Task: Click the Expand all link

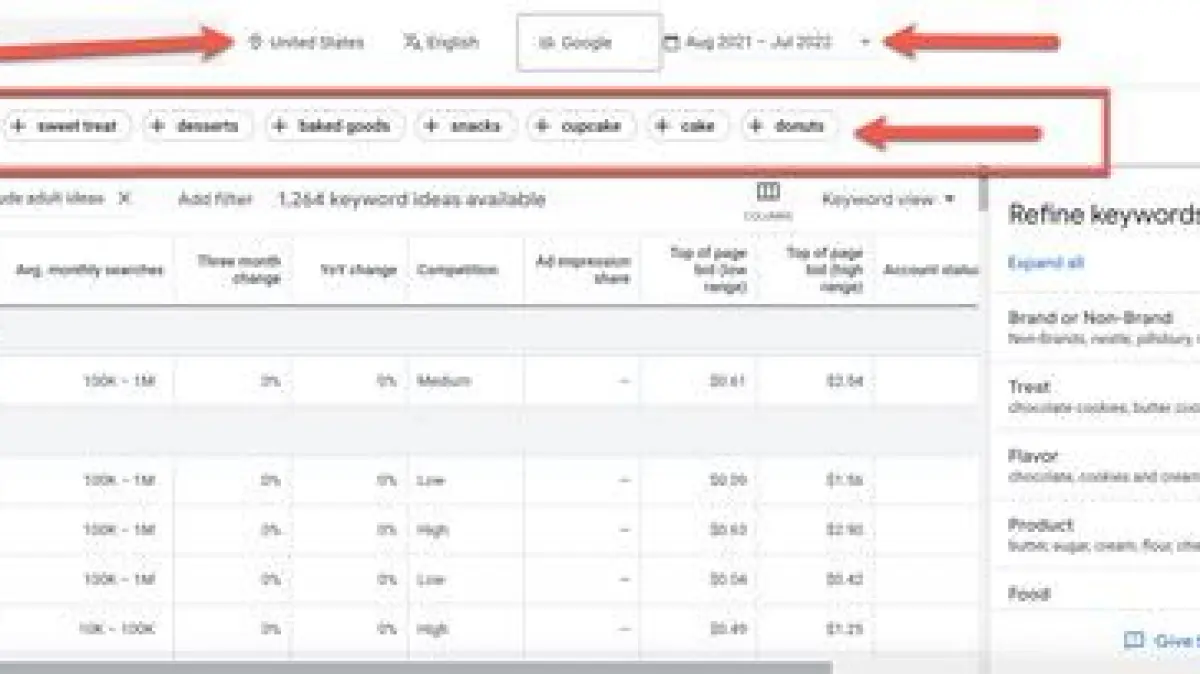Action: point(1046,263)
